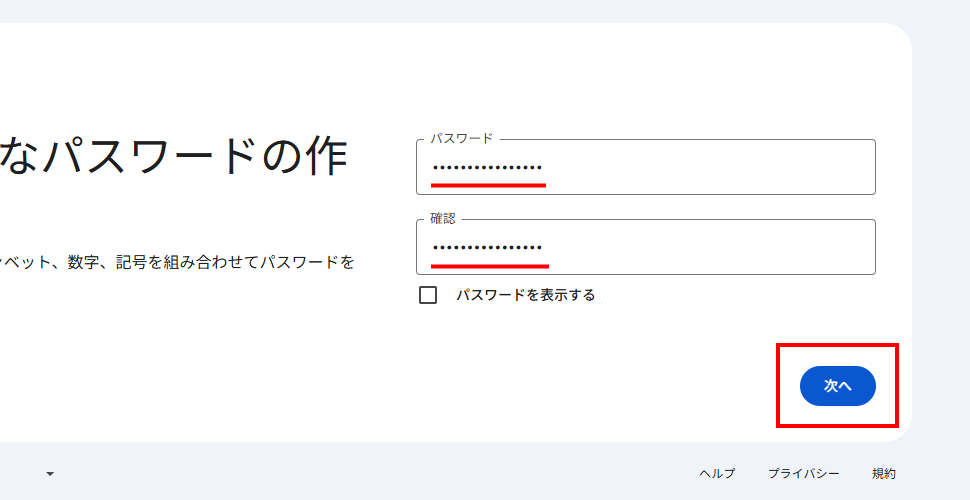Click the password requirements description text
This screenshot has width=970, height=500.
click(180, 262)
